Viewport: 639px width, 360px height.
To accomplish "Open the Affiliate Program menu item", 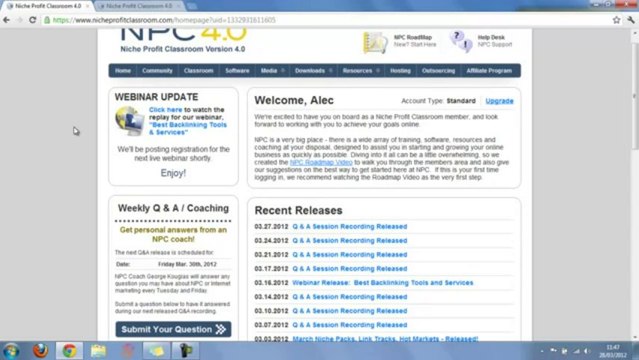I will click(489, 71).
